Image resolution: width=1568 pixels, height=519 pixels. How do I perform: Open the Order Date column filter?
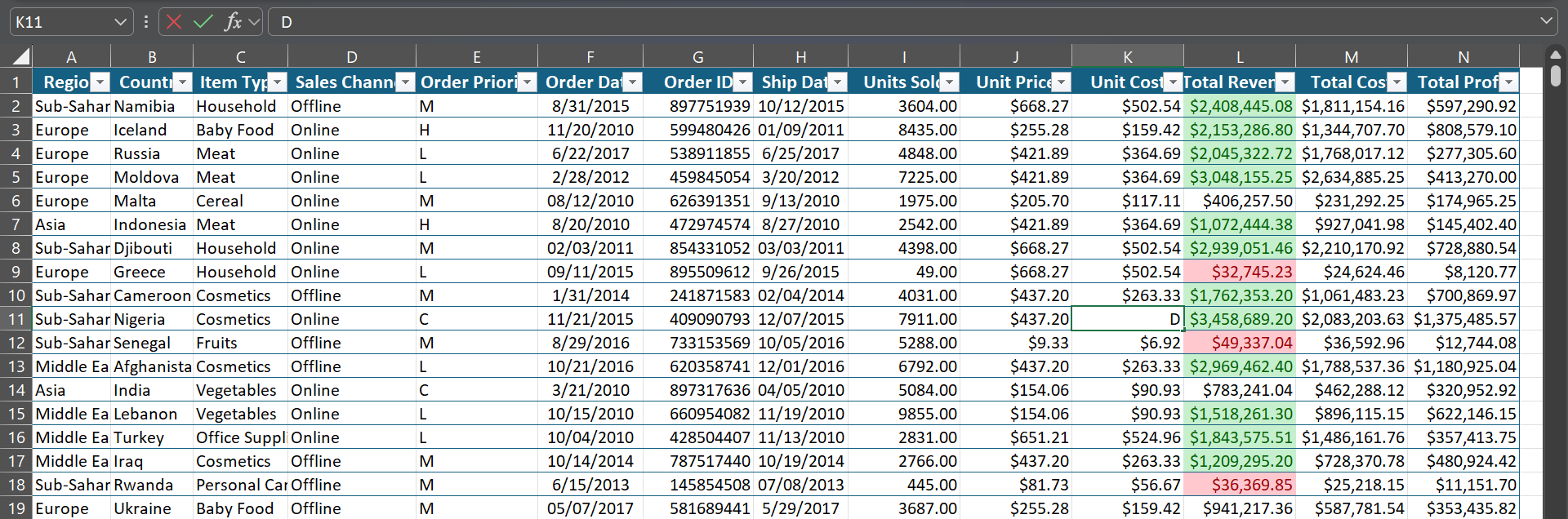pyautogui.click(x=632, y=82)
